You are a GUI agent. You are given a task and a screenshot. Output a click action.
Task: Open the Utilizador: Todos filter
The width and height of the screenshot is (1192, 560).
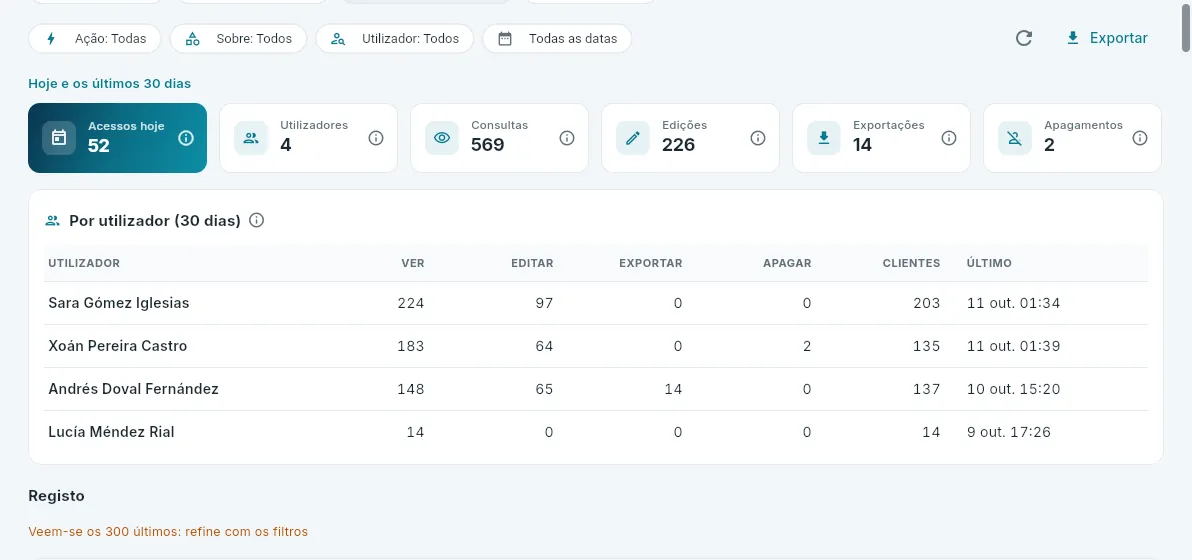pyautogui.click(x=395, y=39)
